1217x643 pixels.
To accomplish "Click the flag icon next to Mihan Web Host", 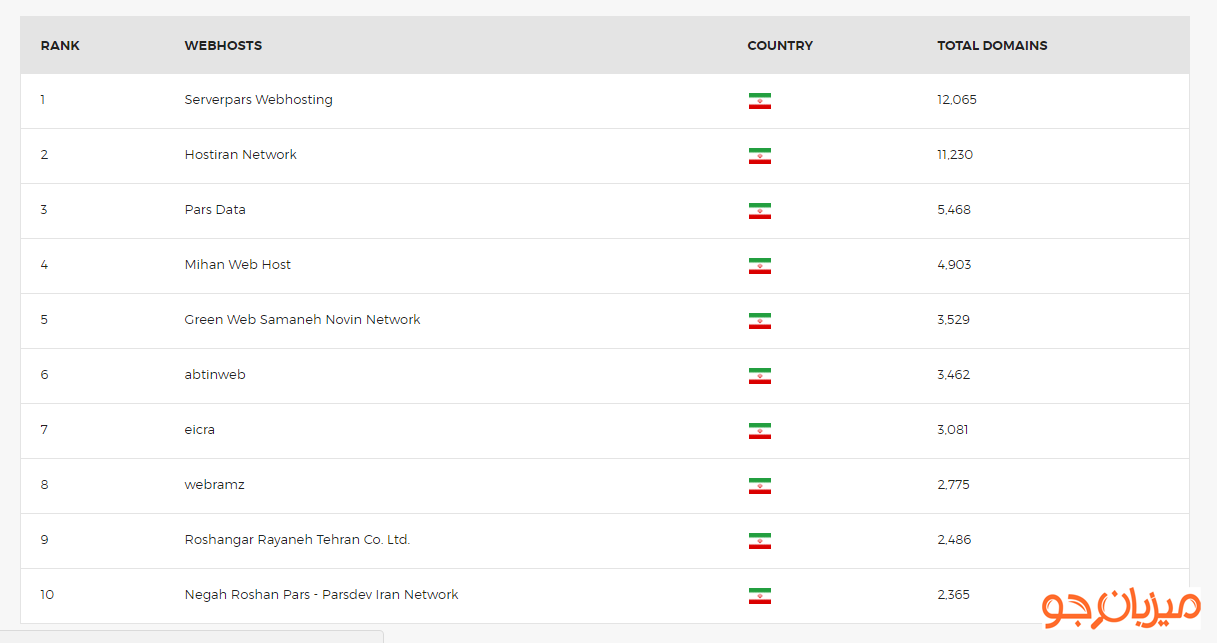I will click(759, 266).
